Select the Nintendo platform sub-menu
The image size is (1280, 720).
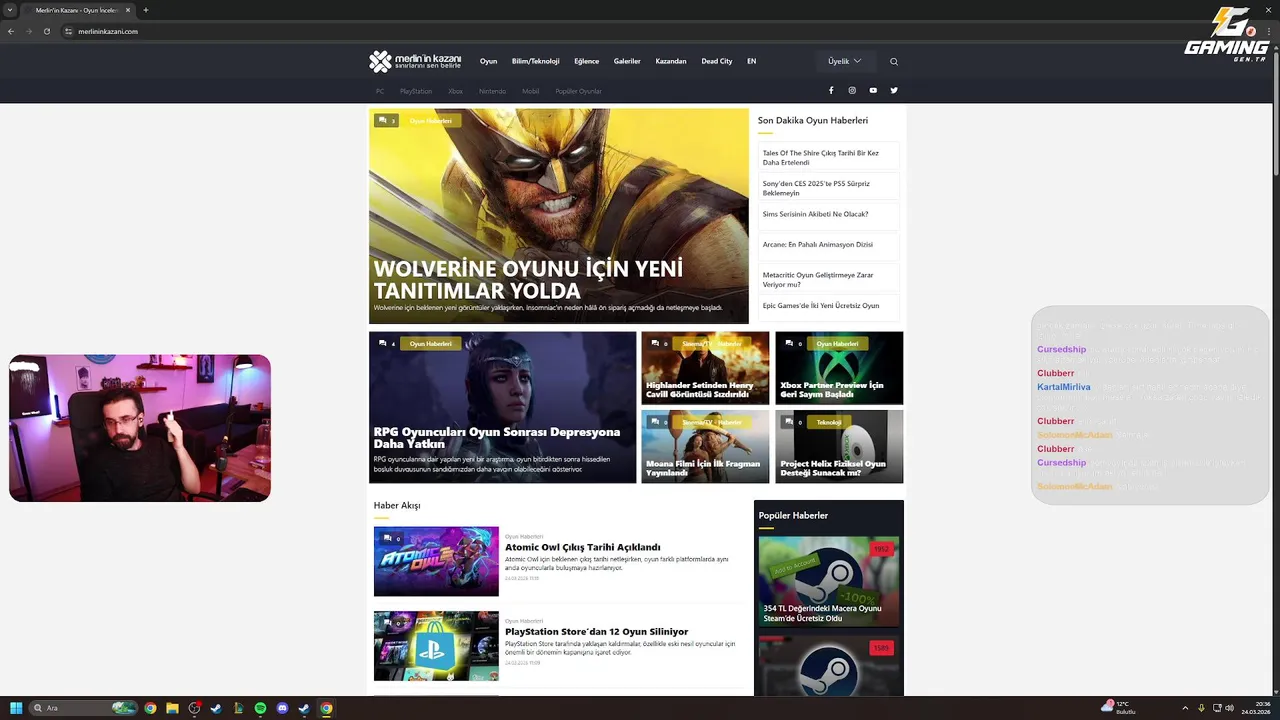coord(492,91)
